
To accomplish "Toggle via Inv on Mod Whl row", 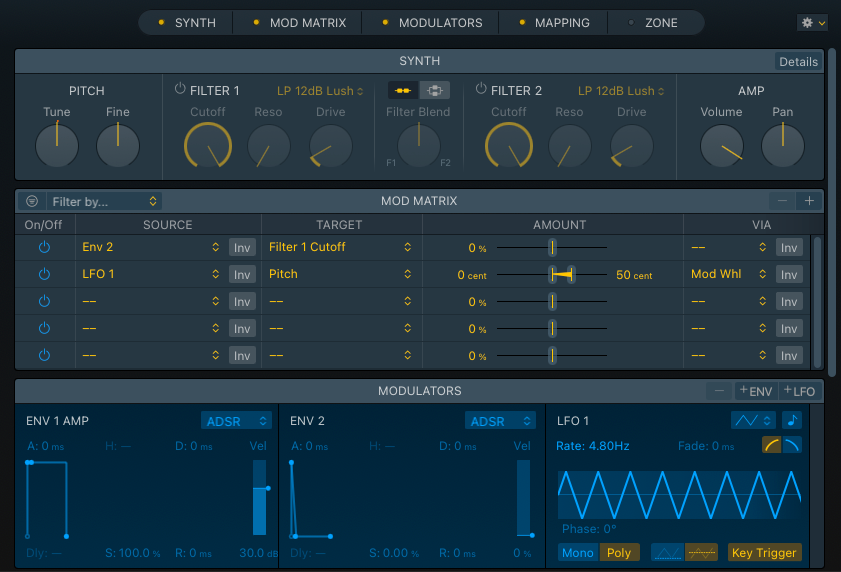I will pos(789,274).
